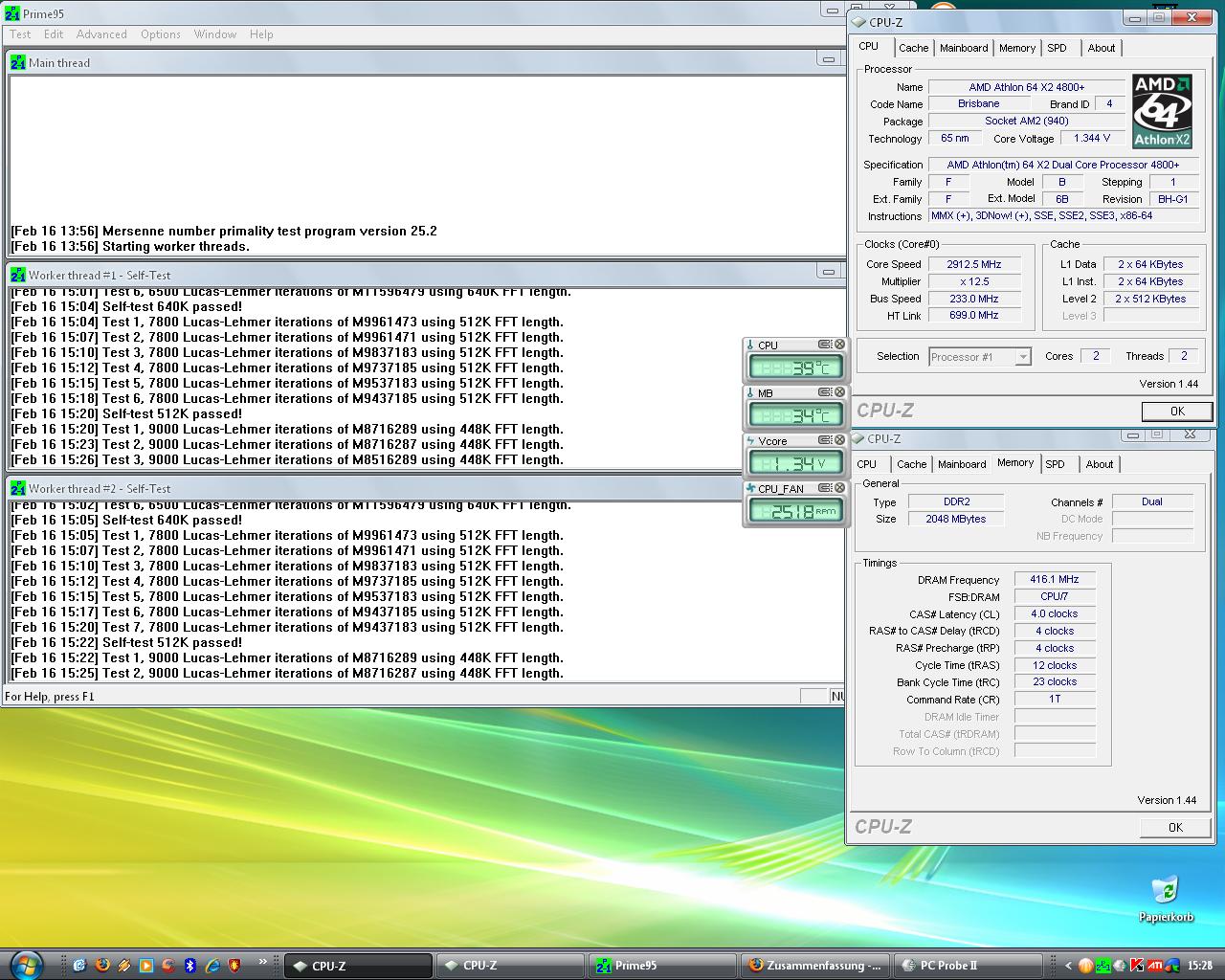This screenshot has width=1225, height=980.
Task: Close the CPU_FAN speed monitor gadget
Action: tap(839, 488)
